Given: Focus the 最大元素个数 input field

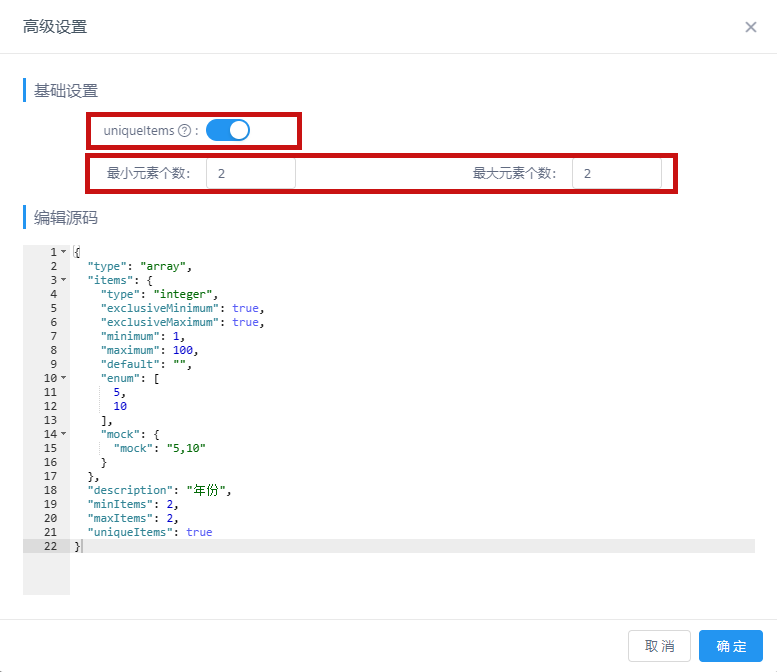Looking at the screenshot, I should click(616, 173).
